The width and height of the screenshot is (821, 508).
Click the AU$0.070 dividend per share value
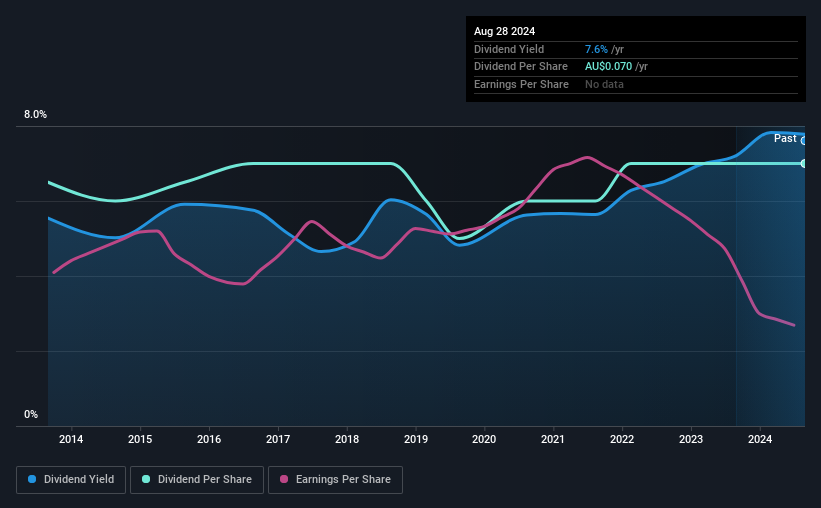(608, 67)
